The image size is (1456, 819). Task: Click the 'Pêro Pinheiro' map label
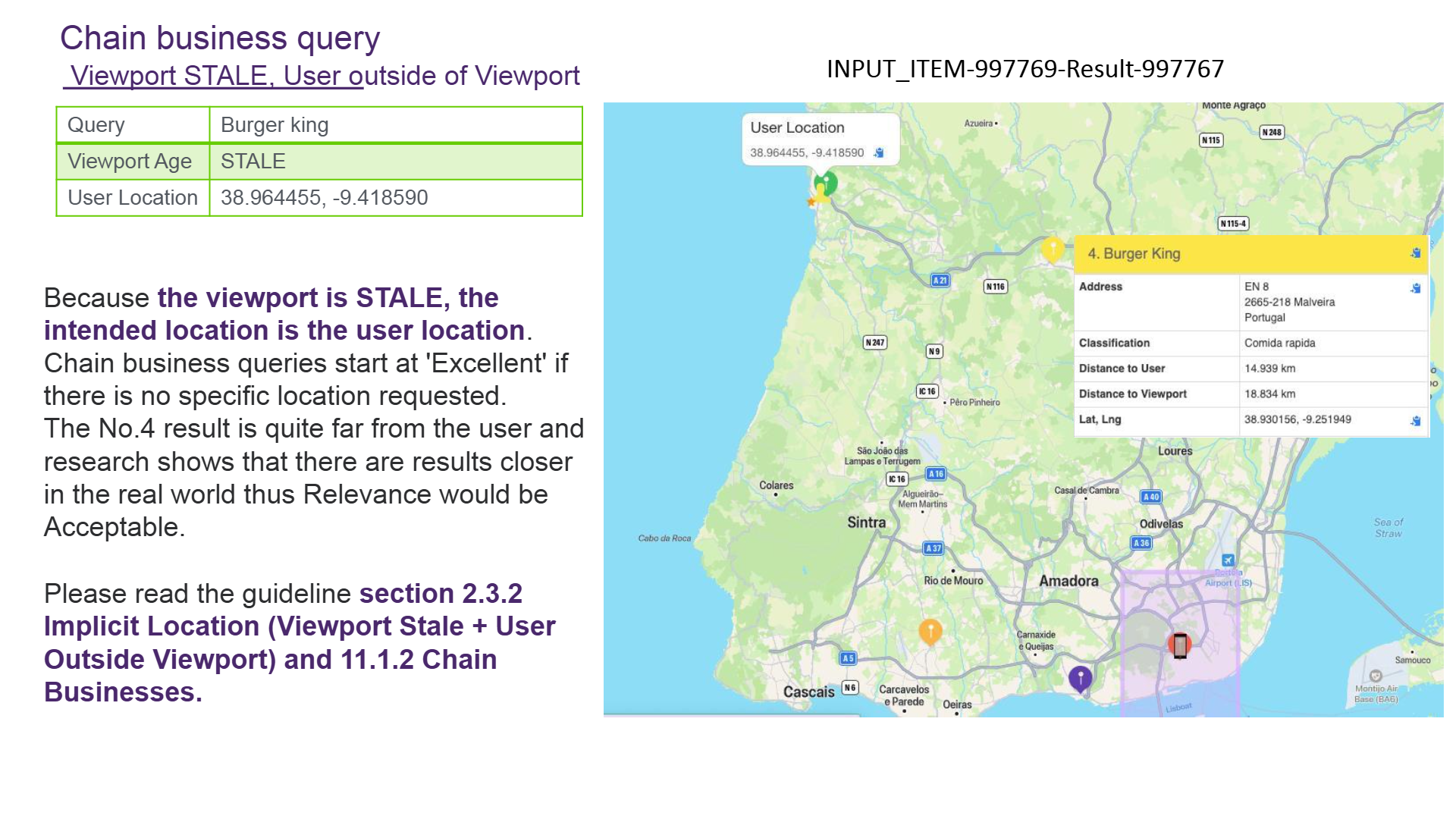974,403
